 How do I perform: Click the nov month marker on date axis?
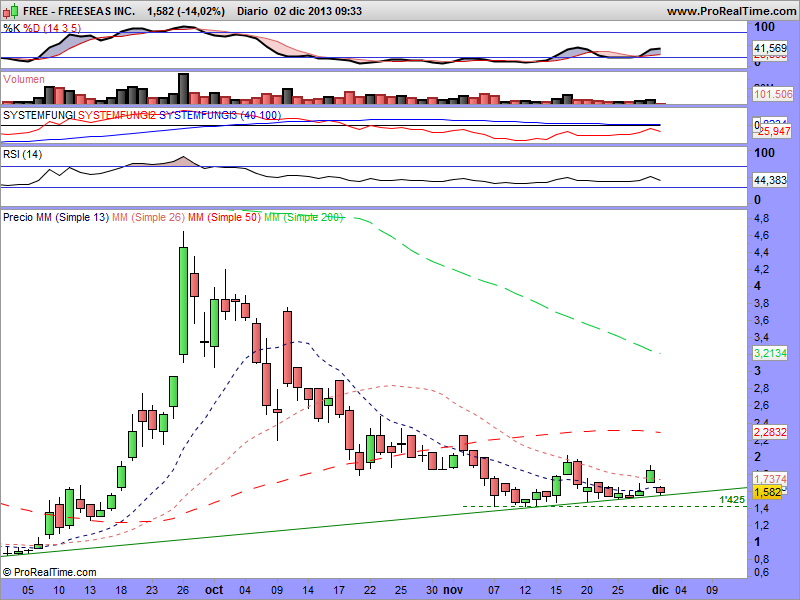coord(453,590)
